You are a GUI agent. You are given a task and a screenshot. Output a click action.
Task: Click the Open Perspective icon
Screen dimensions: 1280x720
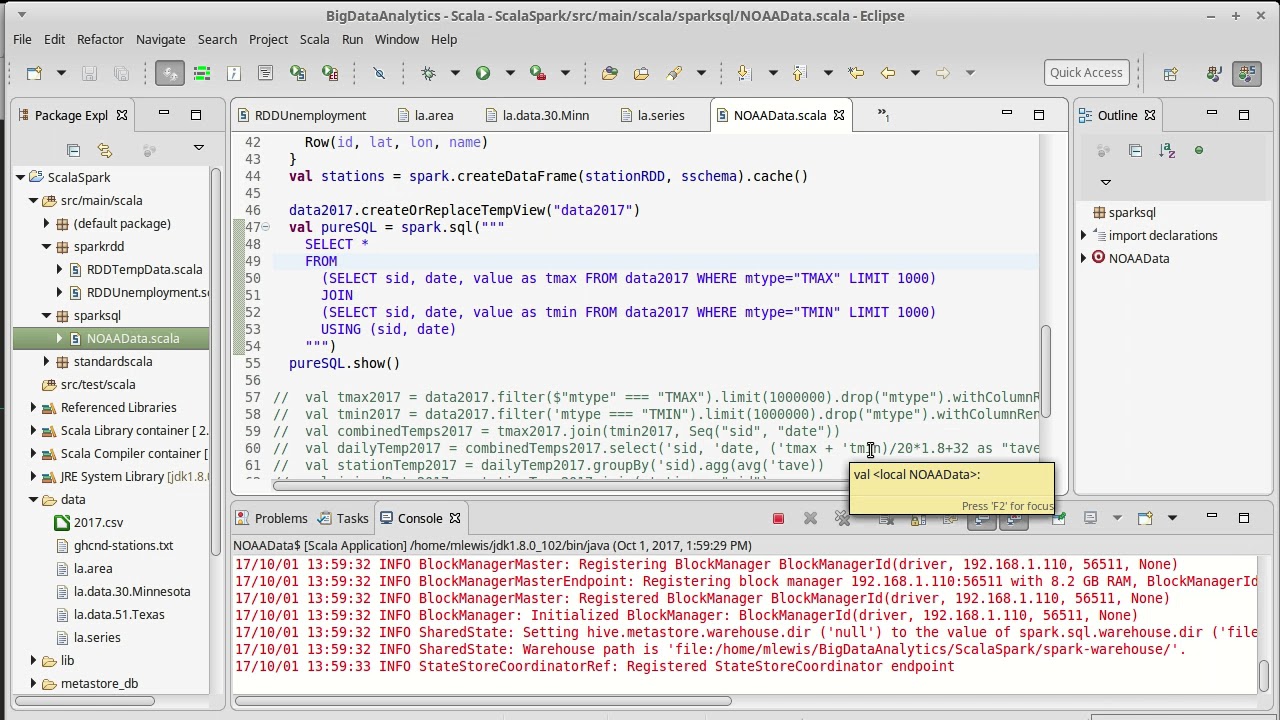(1170, 73)
